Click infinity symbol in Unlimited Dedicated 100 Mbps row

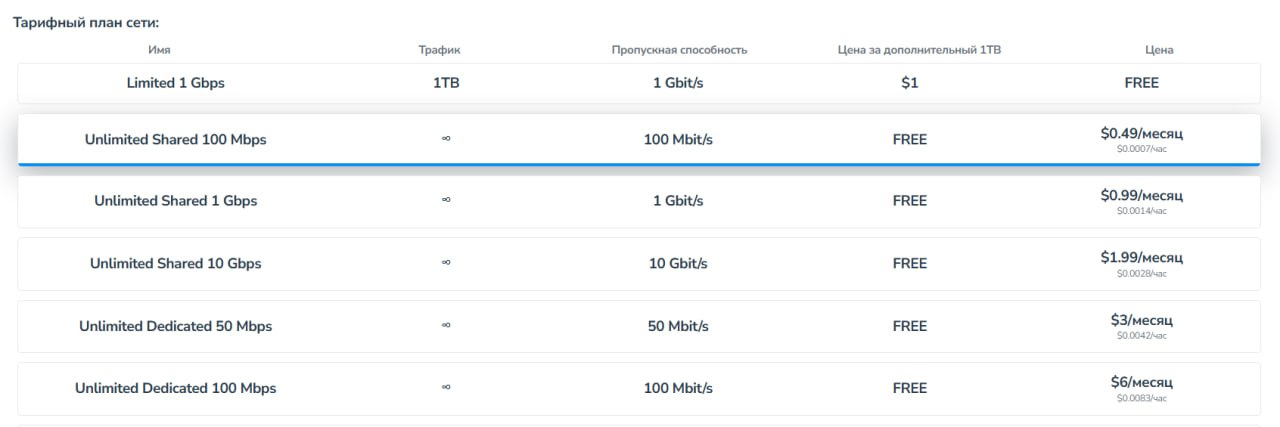446,388
